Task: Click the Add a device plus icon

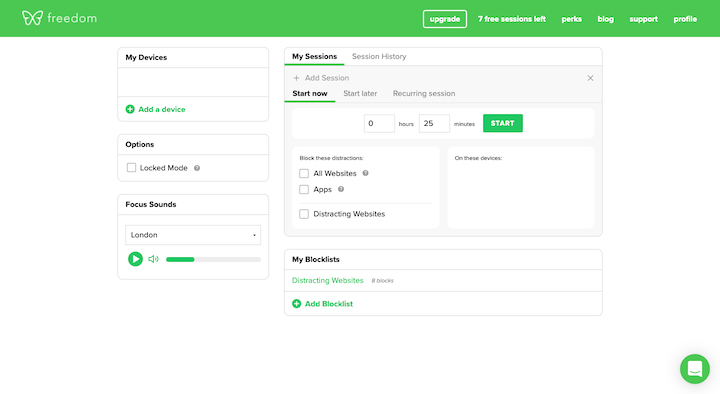Action: tap(130, 109)
